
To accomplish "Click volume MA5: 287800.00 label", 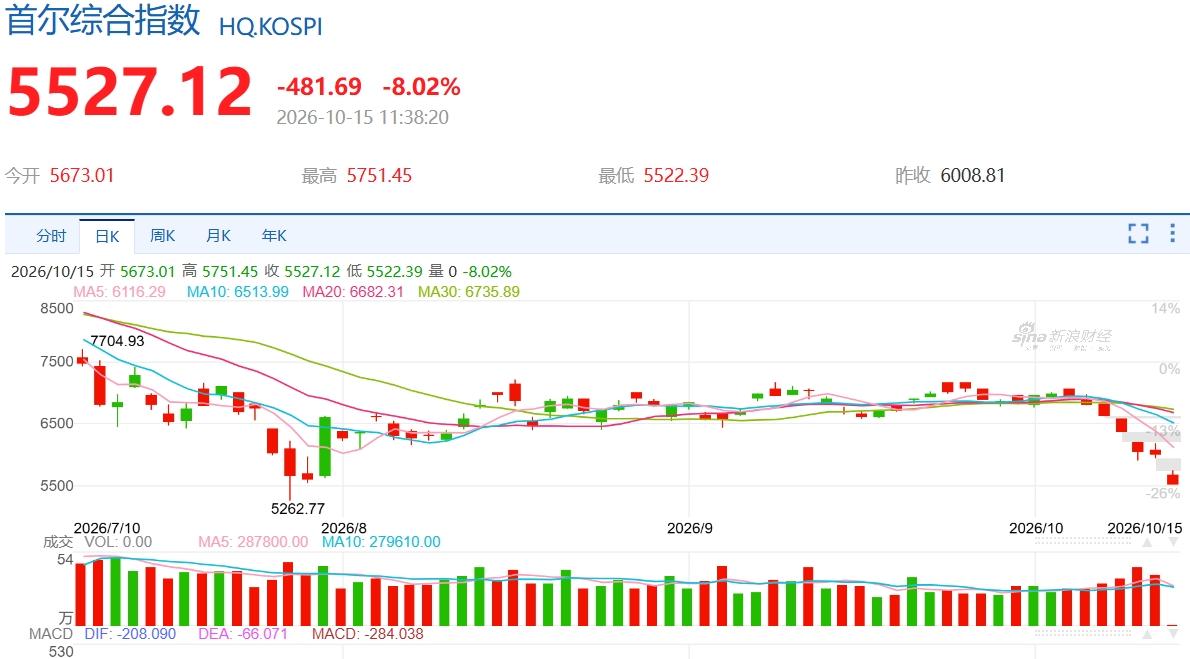I will (253, 542).
